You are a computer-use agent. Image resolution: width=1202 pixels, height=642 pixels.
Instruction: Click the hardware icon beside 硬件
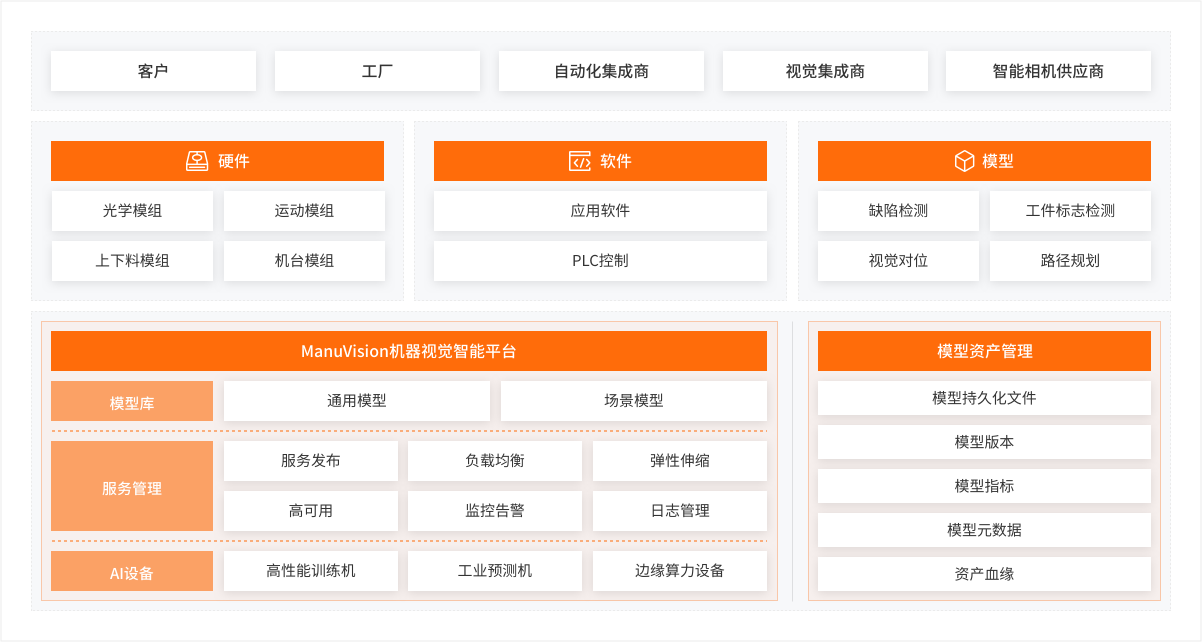pyautogui.click(x=197, y=161)
